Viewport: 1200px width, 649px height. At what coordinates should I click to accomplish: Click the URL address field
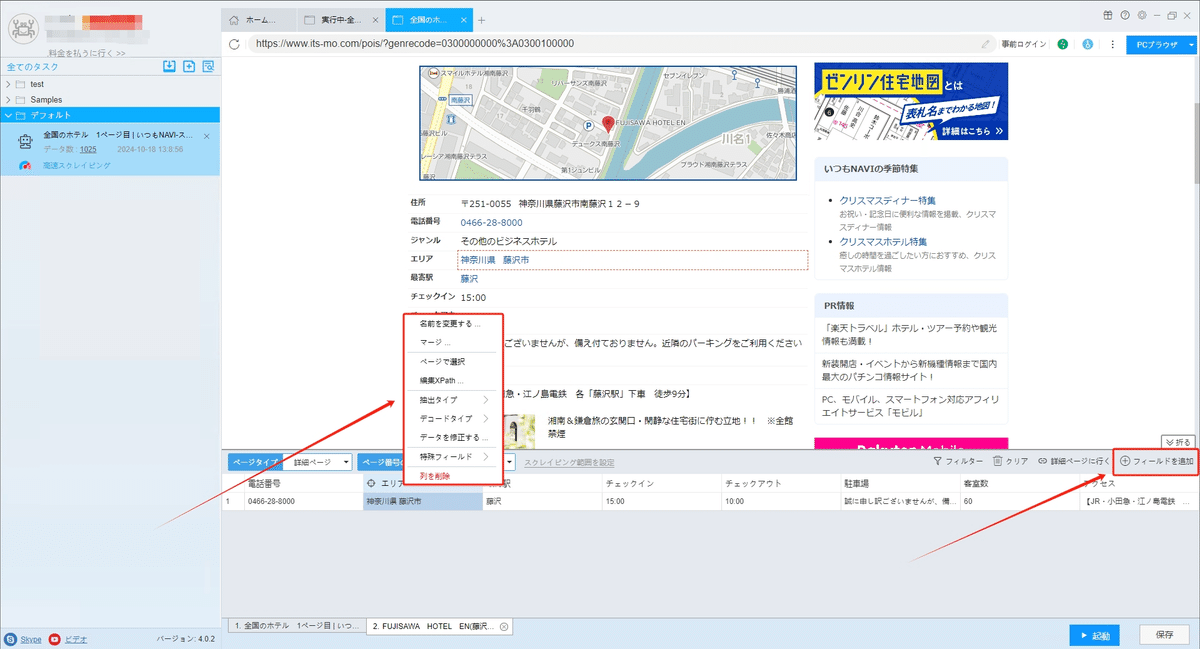pos(610,44)
